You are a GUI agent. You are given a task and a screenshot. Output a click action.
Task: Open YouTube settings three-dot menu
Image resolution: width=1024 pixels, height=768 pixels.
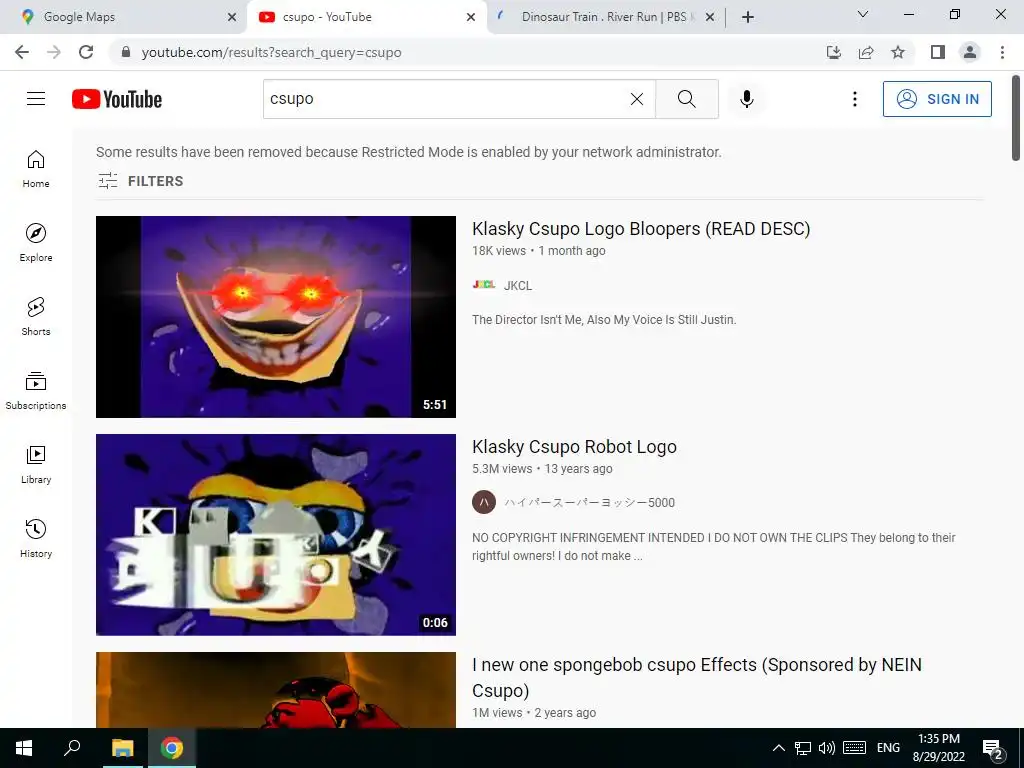[854, 99]
